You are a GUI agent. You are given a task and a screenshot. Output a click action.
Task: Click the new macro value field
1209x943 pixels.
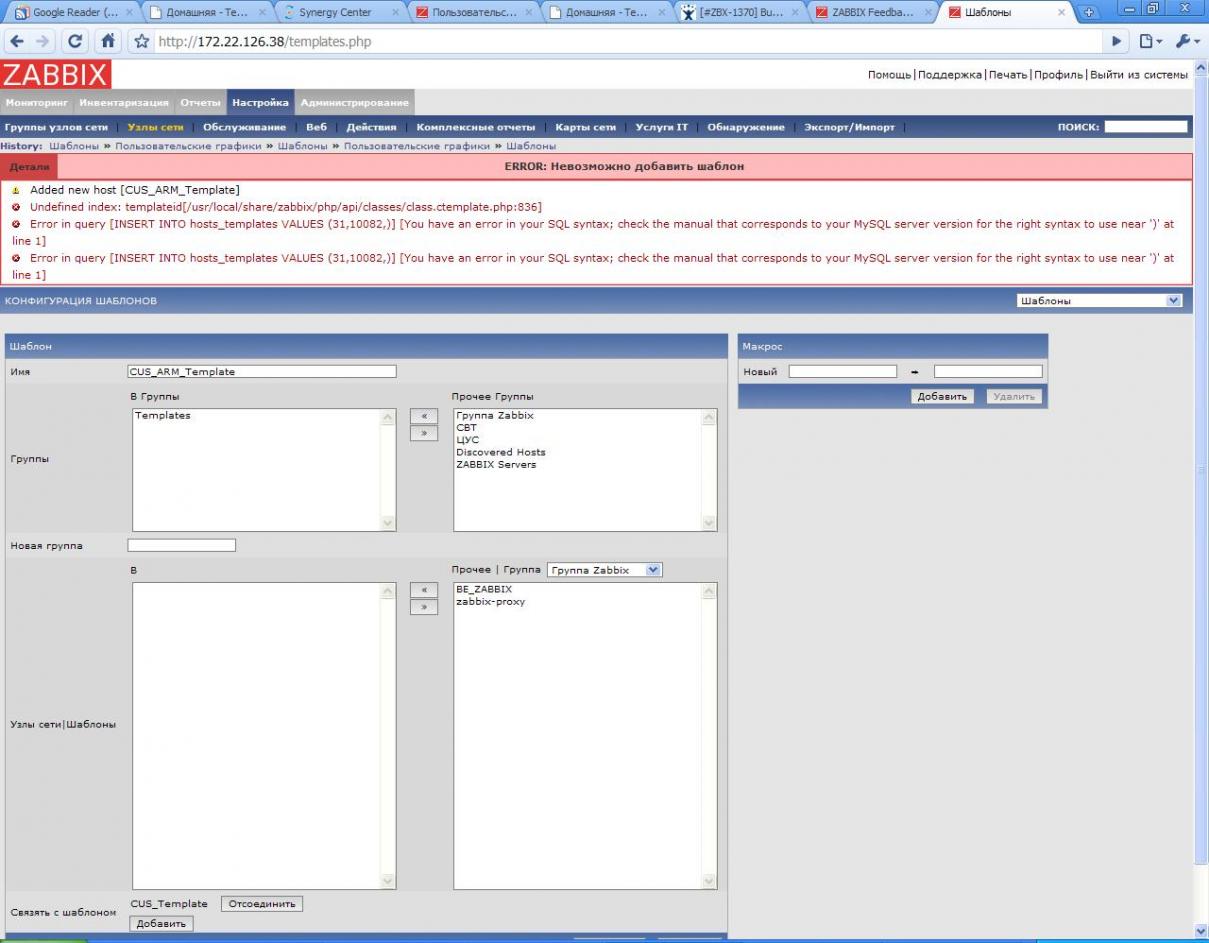(x=988, y=371)
